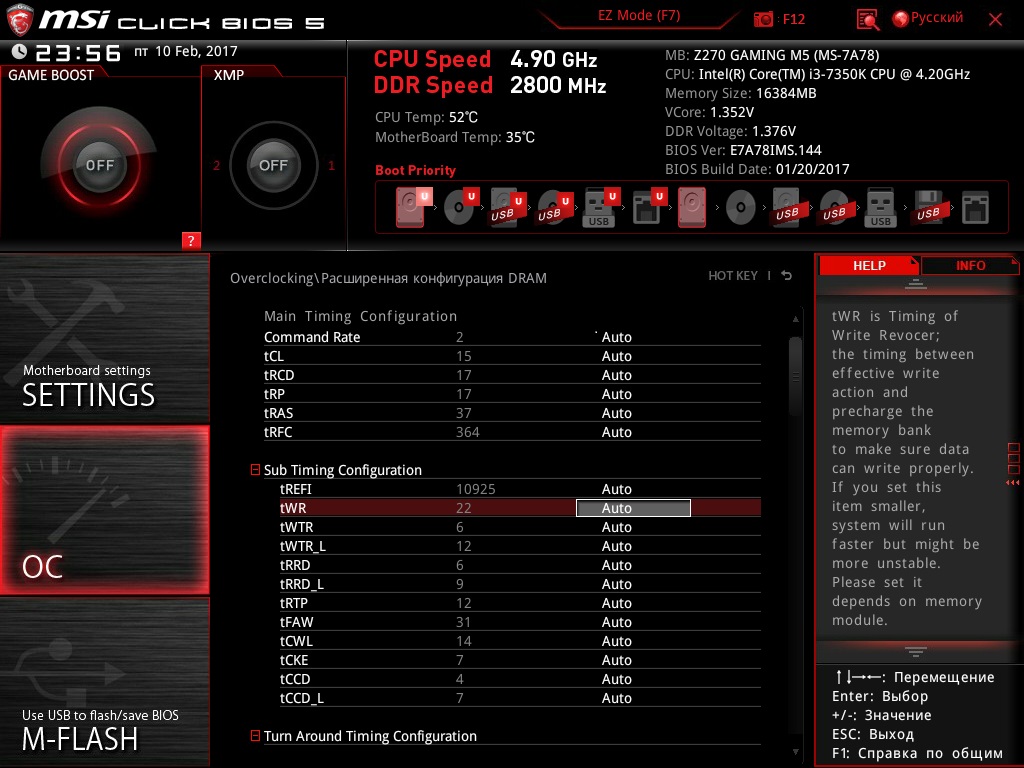The image size is (1024, 768).
Task: Go back using the arrow beside HOT KEY
Action: coord(787,276)
